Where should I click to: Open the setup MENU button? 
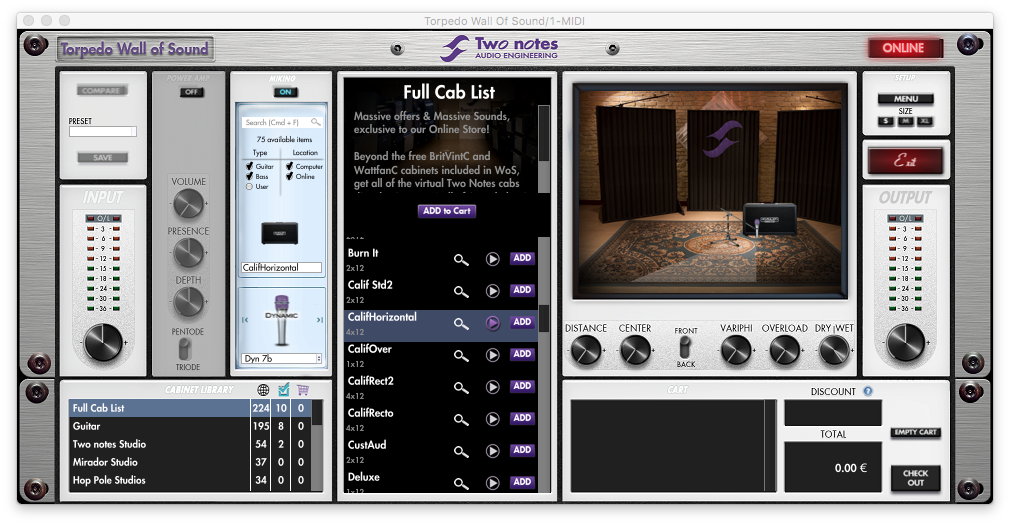(906, 99)
